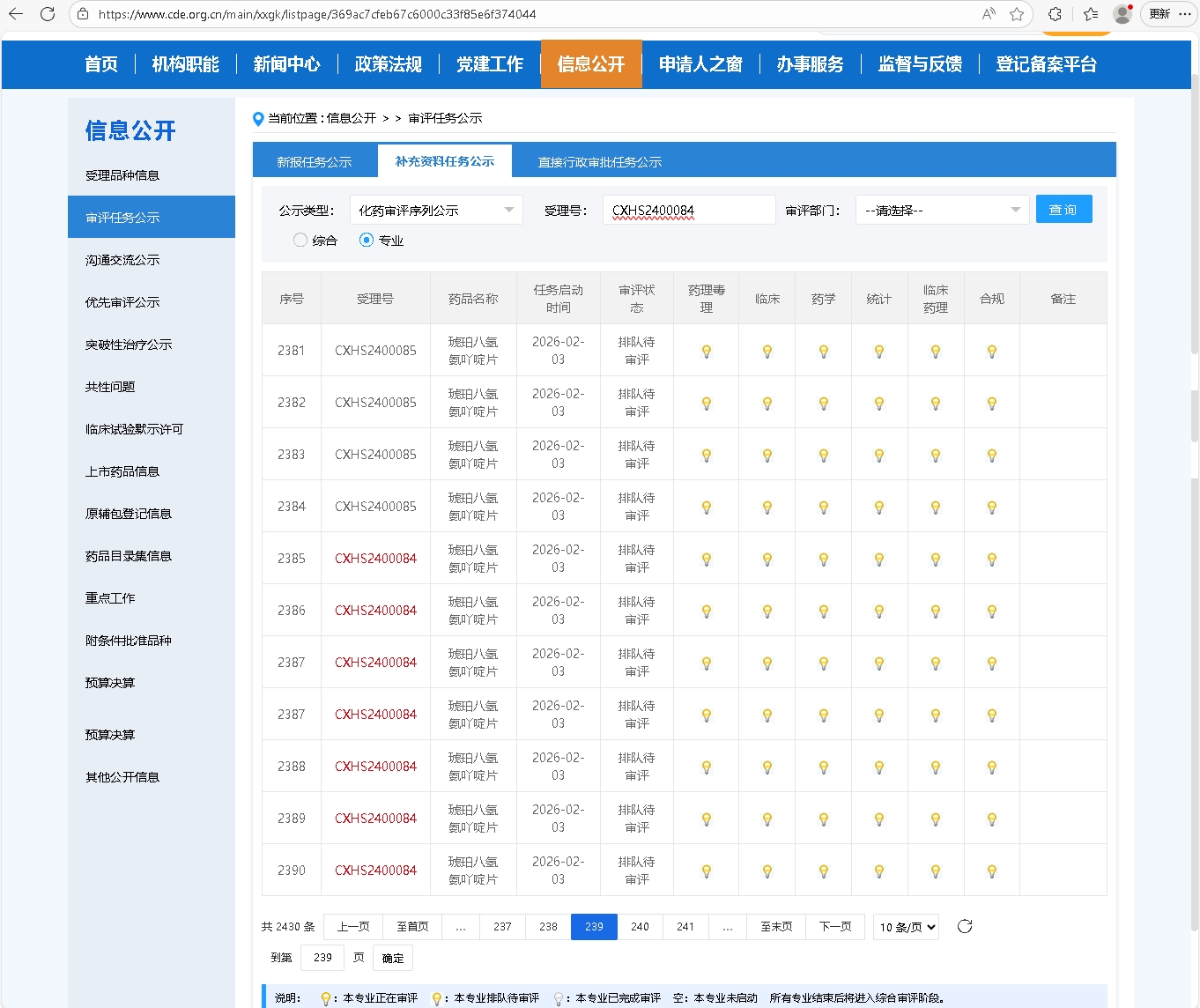Click the favorites star icon in address bar

coord(1017,14)
